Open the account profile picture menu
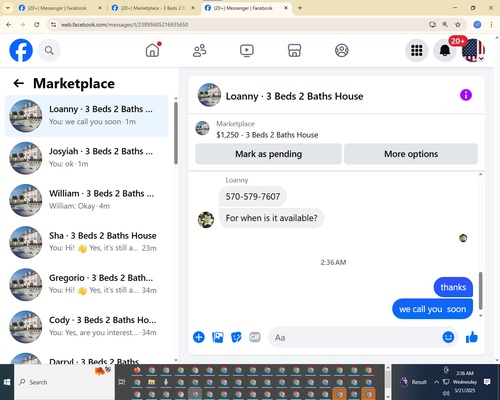Viewport: 500px width, 400px height. tap(473, 51)
